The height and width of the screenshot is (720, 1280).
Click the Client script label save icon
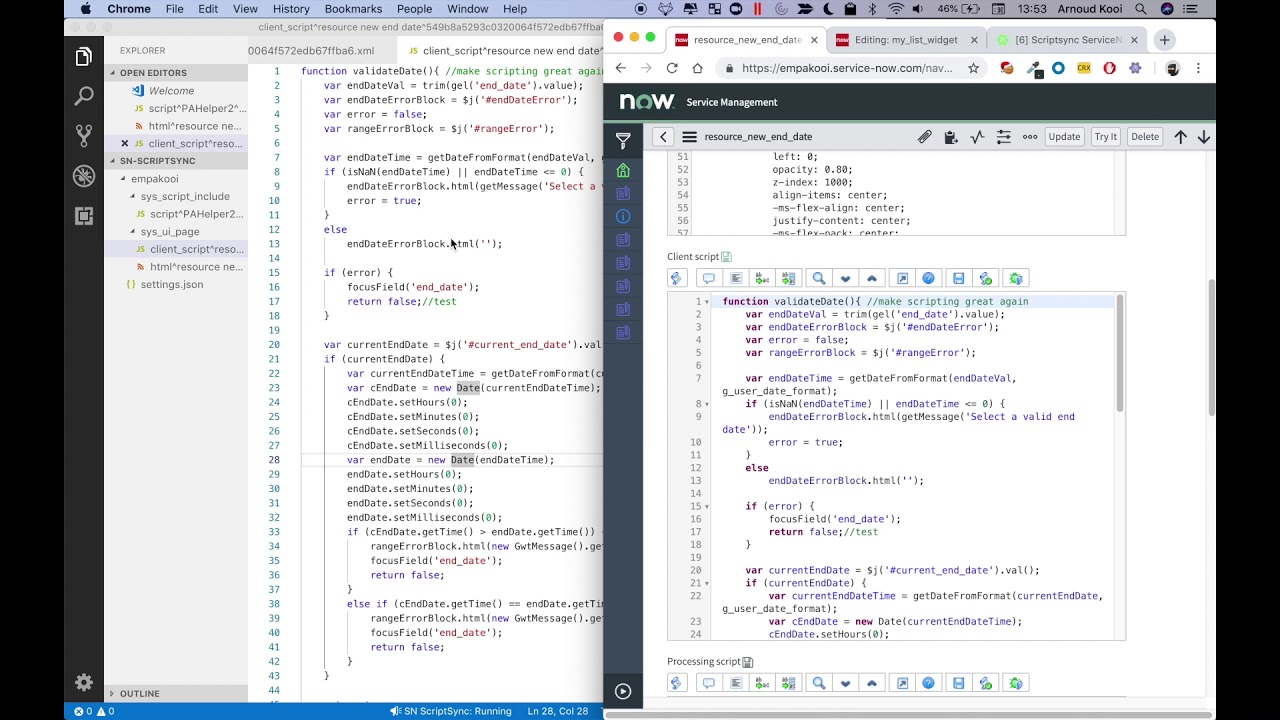[x=727, y=257]
